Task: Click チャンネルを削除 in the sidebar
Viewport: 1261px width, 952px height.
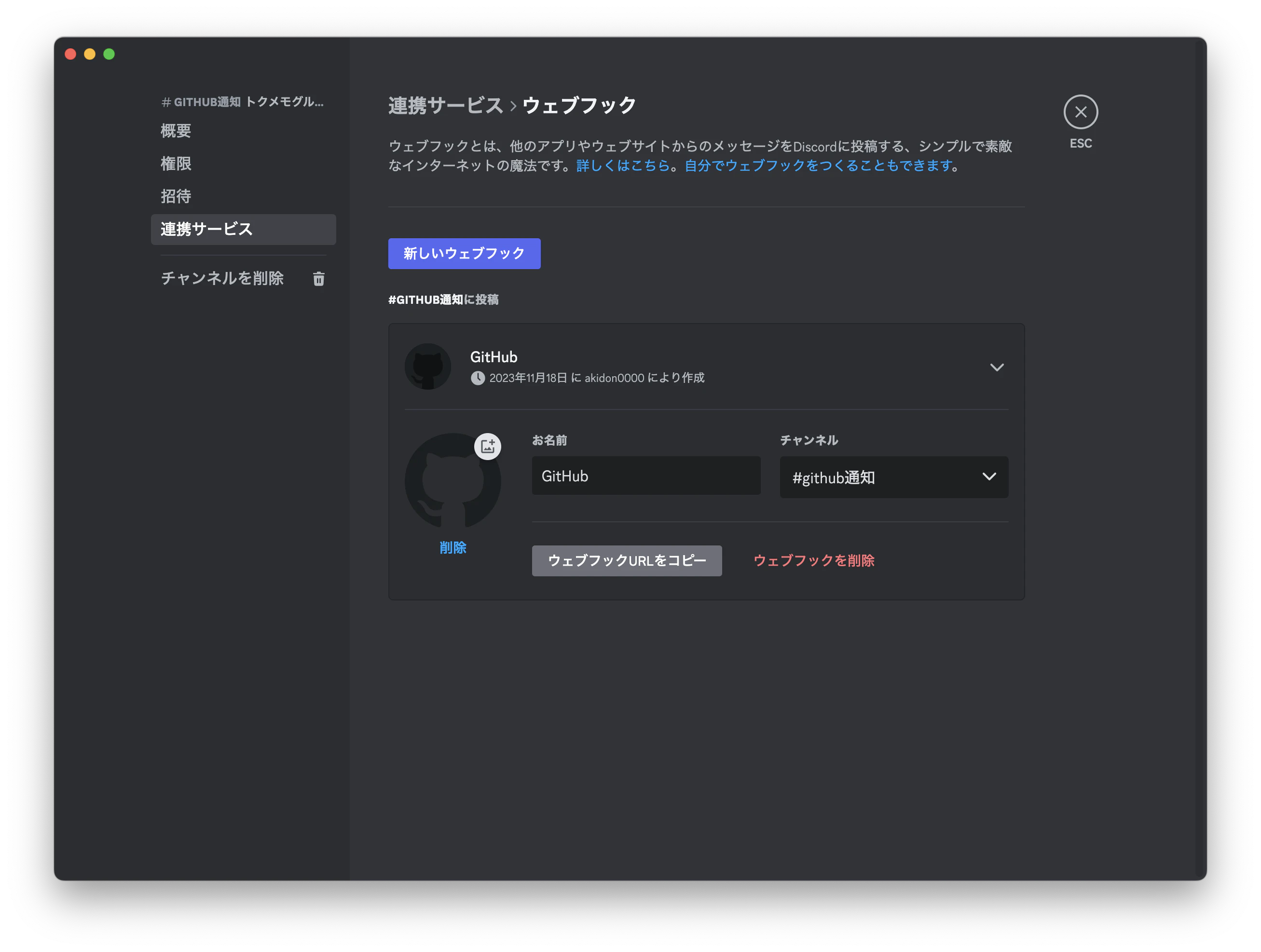Action: 222,278
